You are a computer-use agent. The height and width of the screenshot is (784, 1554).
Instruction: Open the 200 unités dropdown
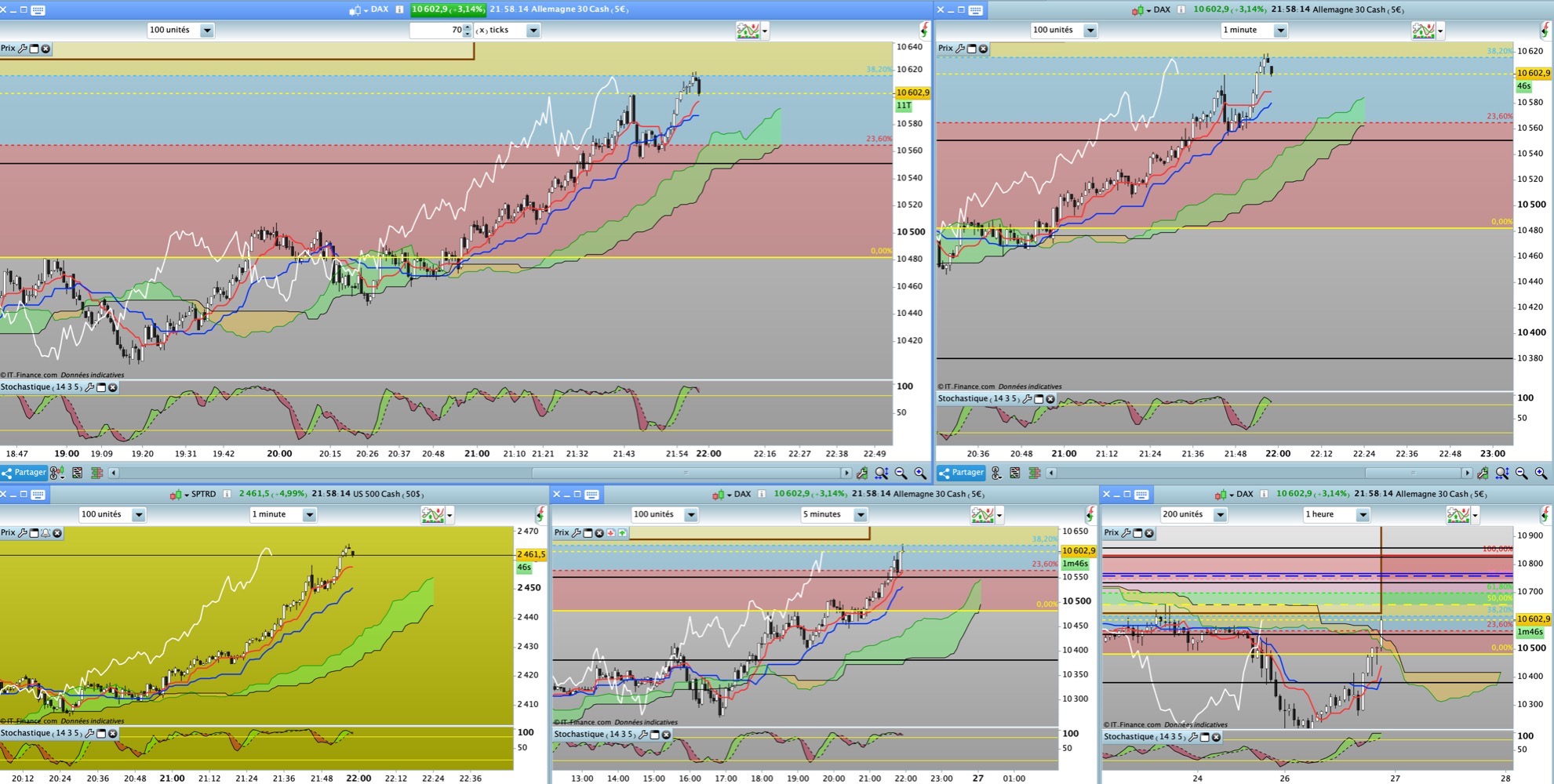pos(1220,515)
